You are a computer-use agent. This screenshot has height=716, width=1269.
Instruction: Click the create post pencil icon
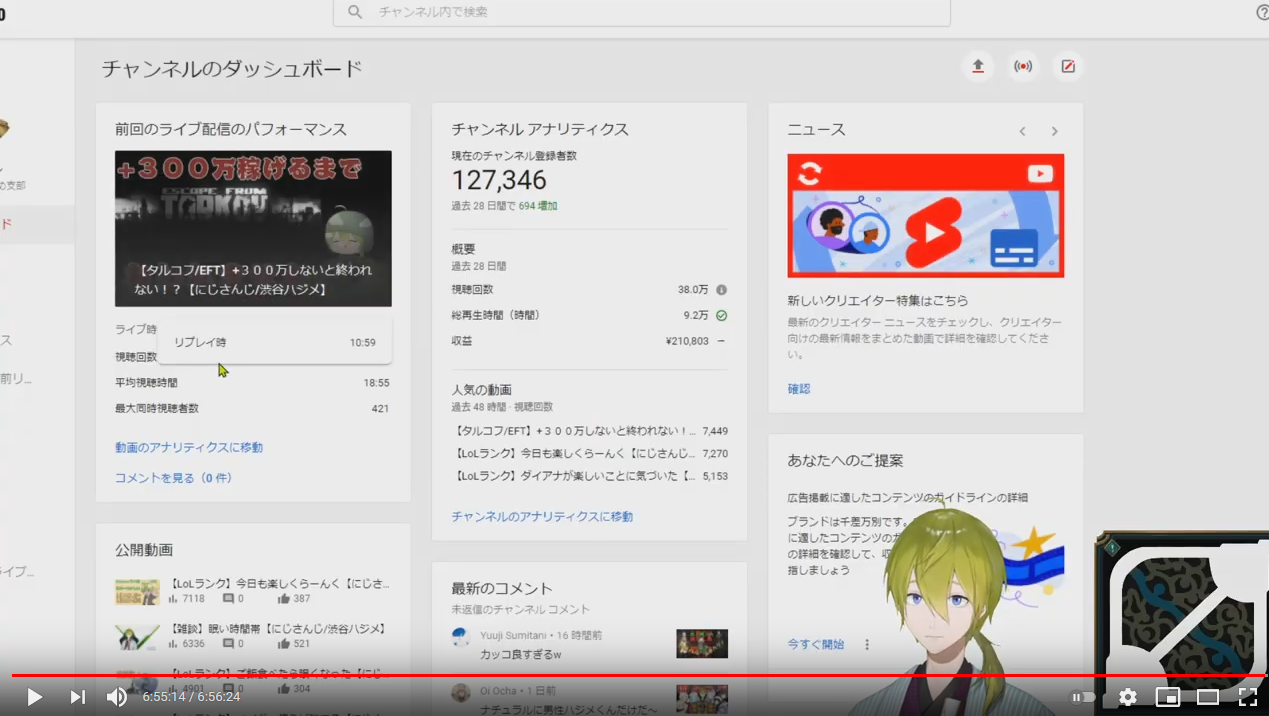click(1067, 66)
